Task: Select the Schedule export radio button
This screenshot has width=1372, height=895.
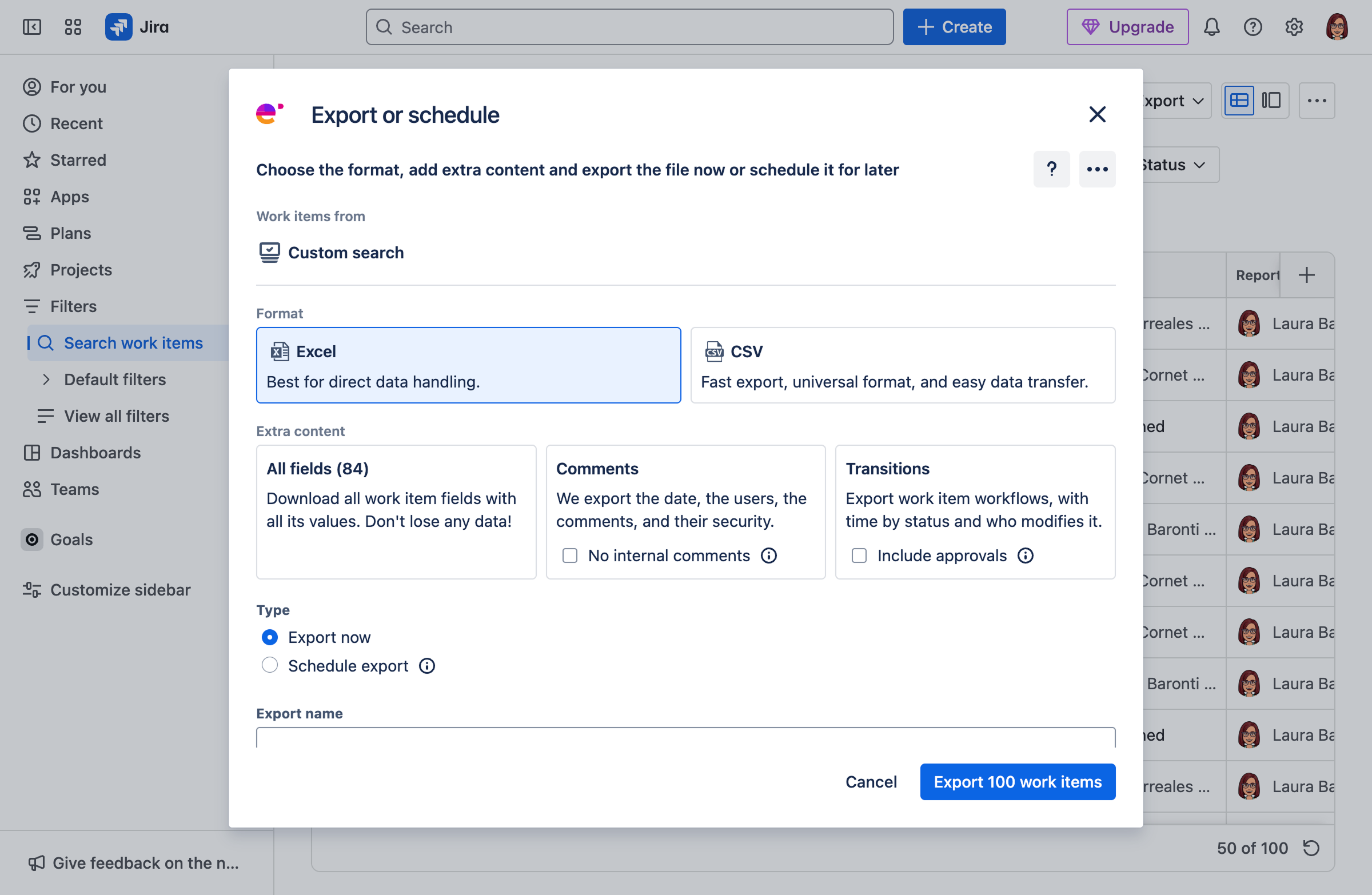Action: 270,666
